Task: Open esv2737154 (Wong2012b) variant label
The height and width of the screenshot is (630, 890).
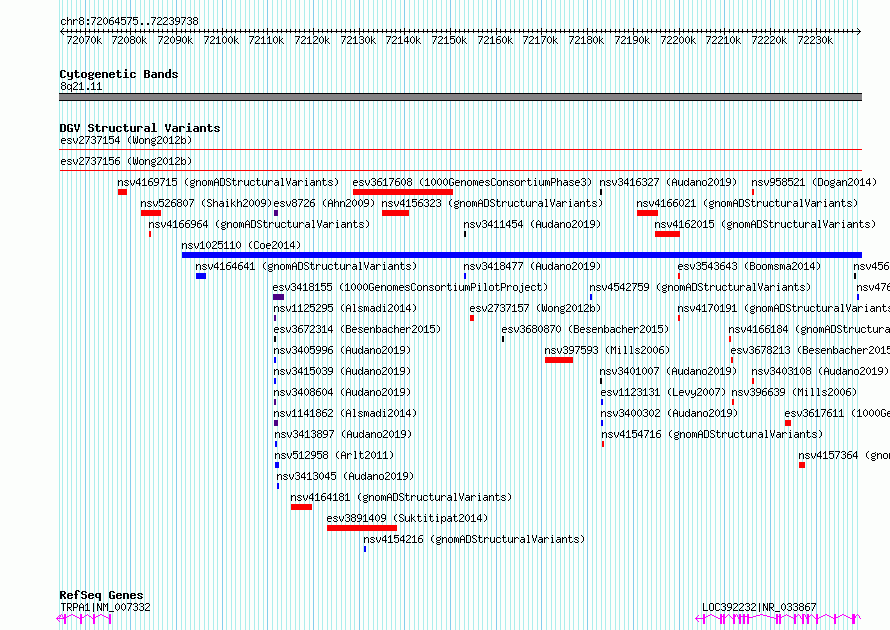Action: (x=126, y=140)
